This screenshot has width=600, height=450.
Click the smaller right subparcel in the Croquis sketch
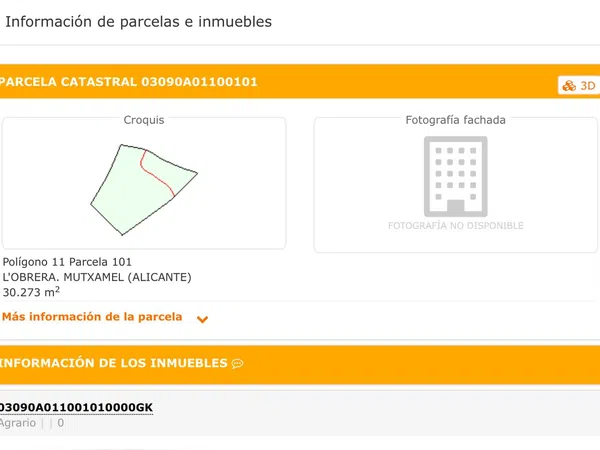point(172,170)
